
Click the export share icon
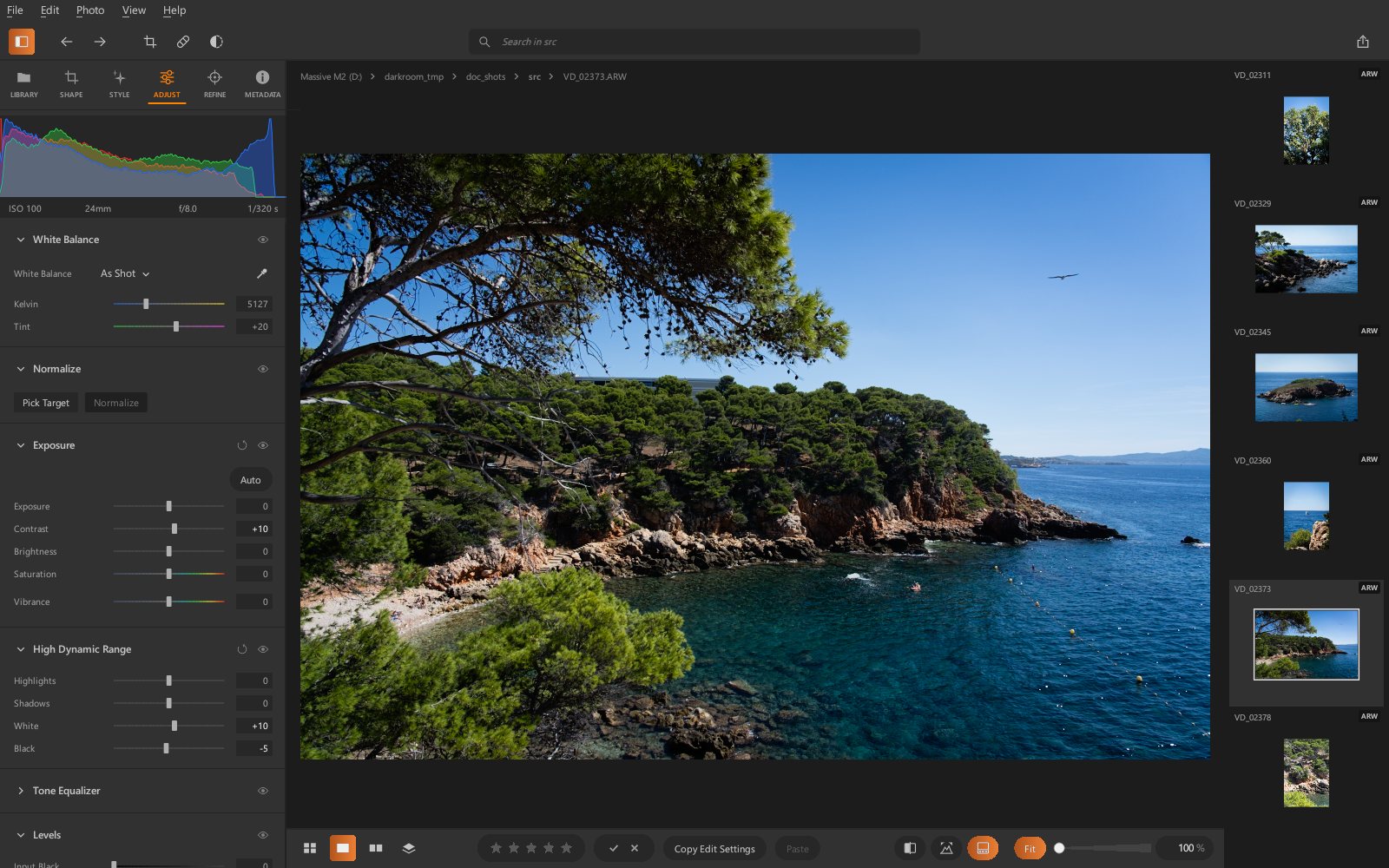(x=1363, y=42)
